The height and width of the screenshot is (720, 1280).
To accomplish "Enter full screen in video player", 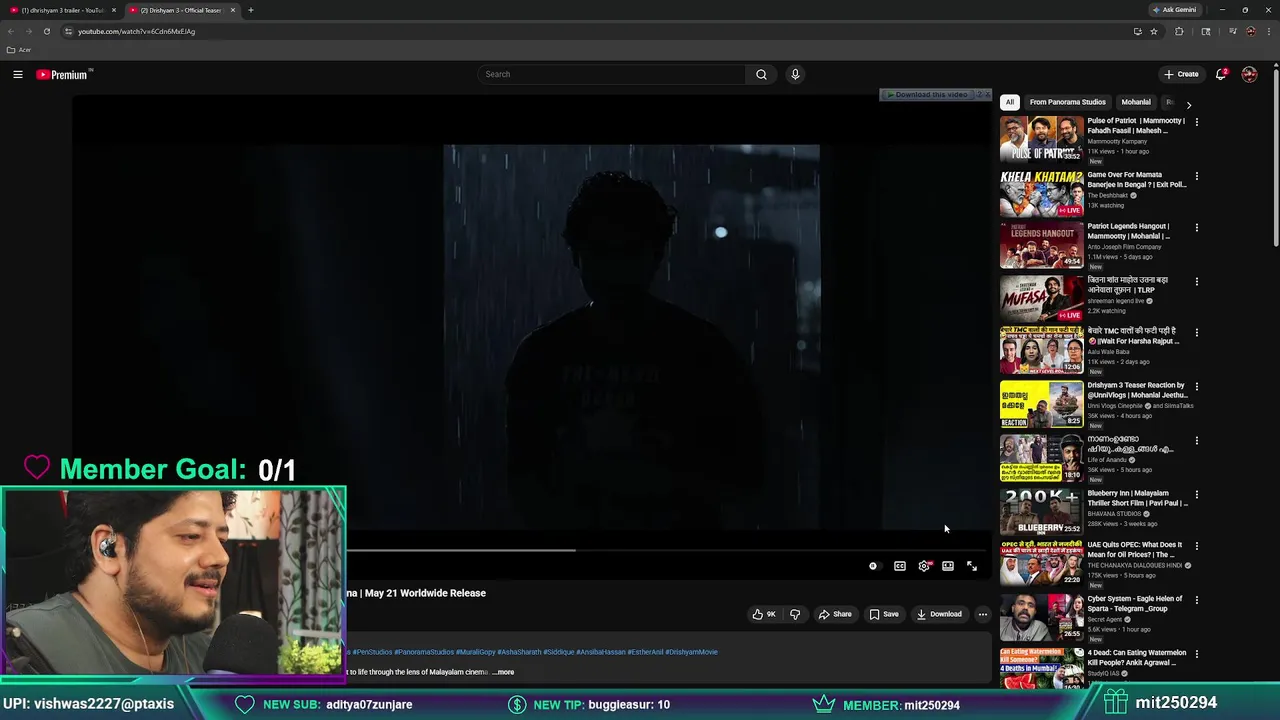I will (x=972, y=566).
